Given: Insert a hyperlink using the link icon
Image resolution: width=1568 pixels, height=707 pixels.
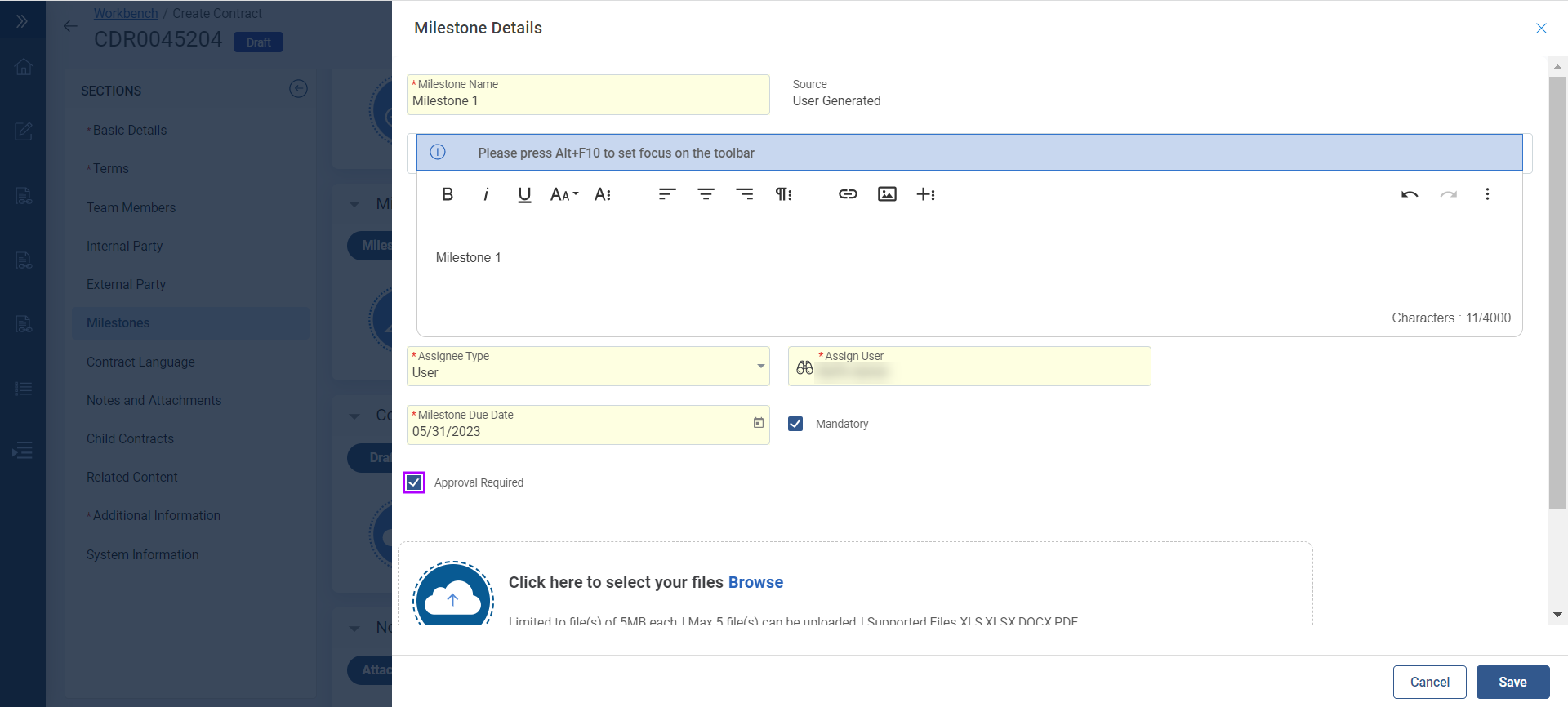Looking at the screenshot, I should (x=848, y=194).
